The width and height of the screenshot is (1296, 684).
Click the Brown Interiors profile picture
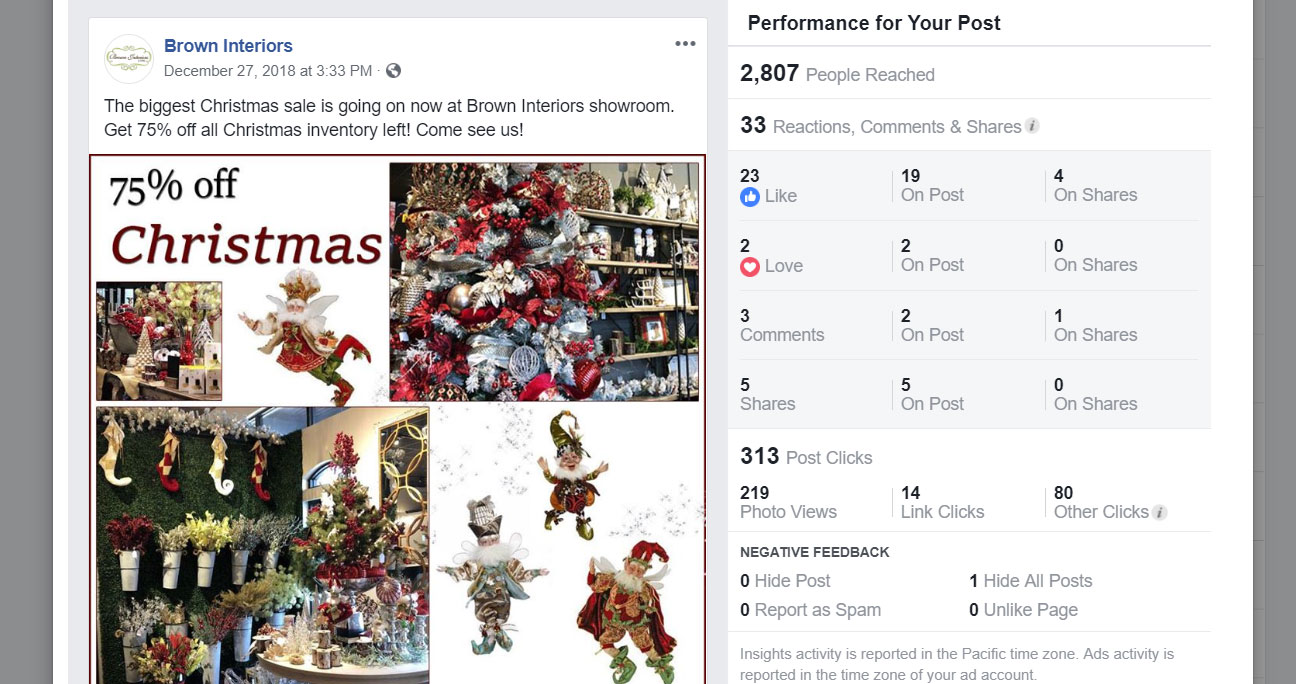[x=129, y=59]
